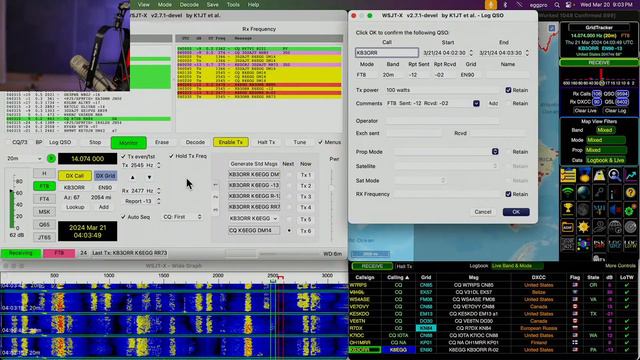Toggle Tx even/1st checkbox
The width and height of the screenshot is (640, 360).
coord(123,156)
